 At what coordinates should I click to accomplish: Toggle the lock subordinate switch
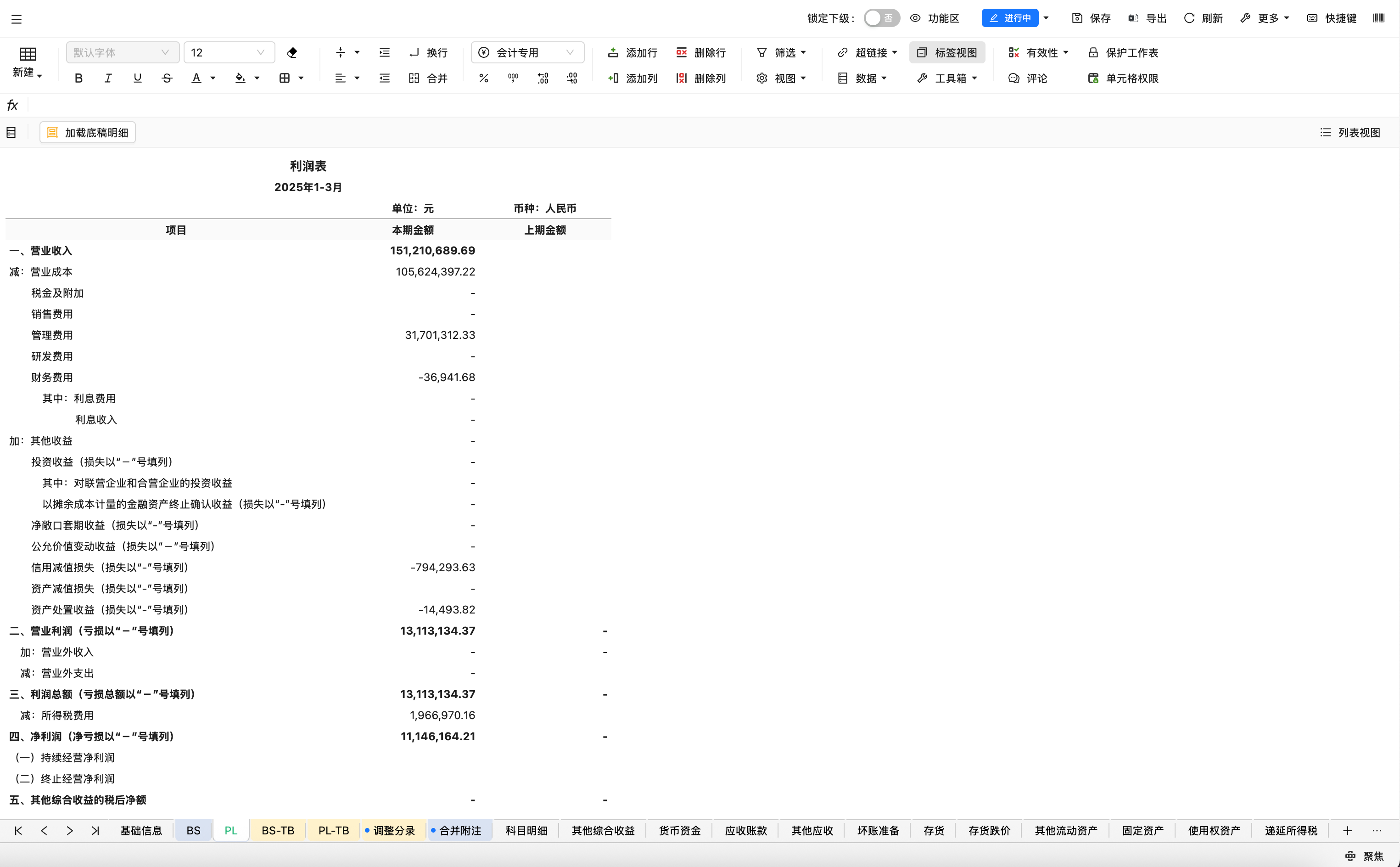coord(881,18)
